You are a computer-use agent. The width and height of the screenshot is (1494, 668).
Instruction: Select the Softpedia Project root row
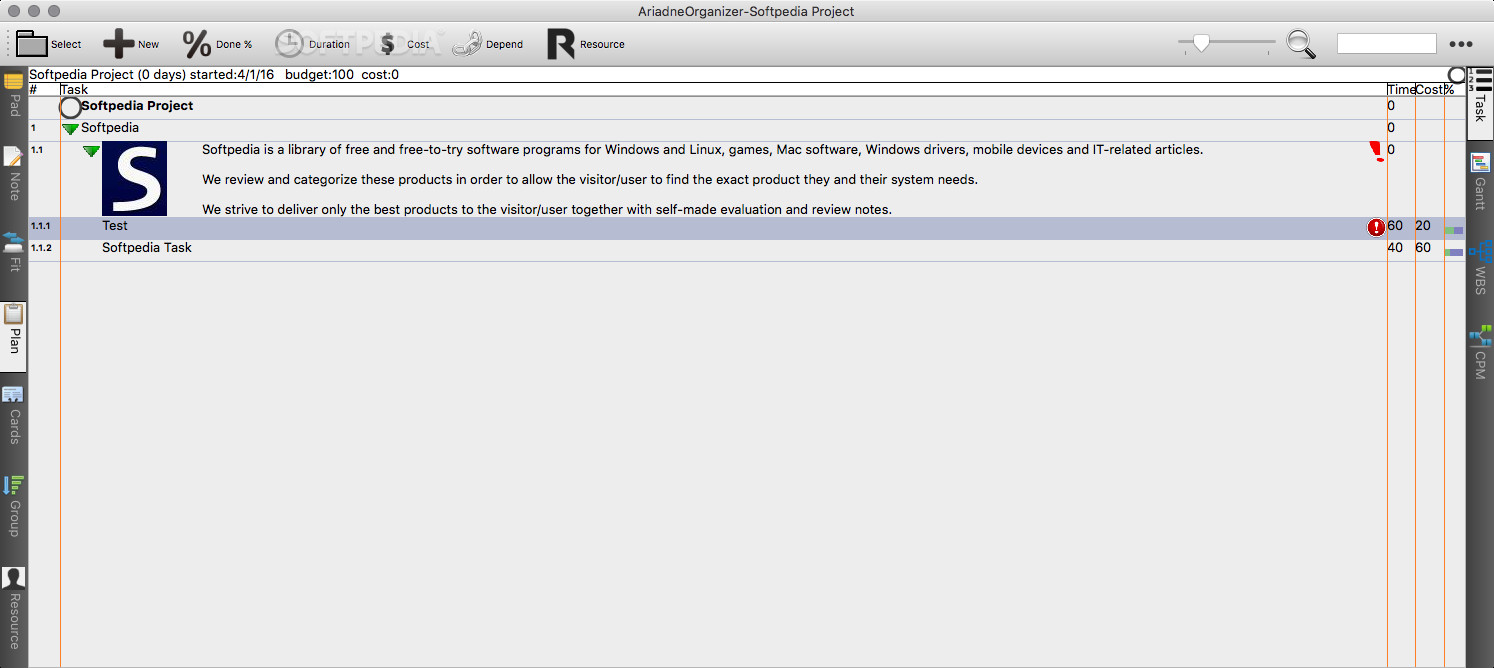point(747,107)
